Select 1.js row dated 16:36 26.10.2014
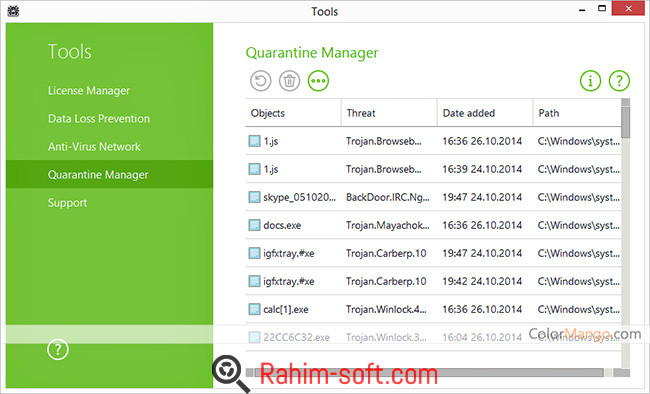The width and height of the screenshot is (650, 394). (433, 141)
